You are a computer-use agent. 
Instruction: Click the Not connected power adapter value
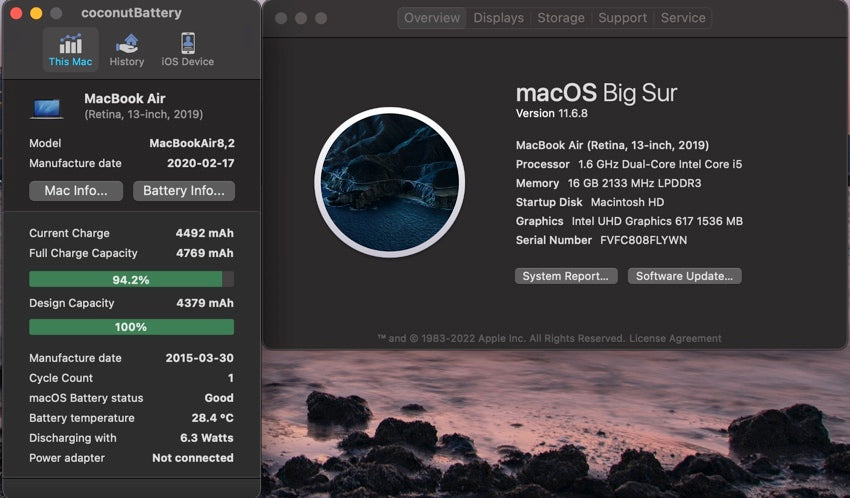click(x=192, y=458)
